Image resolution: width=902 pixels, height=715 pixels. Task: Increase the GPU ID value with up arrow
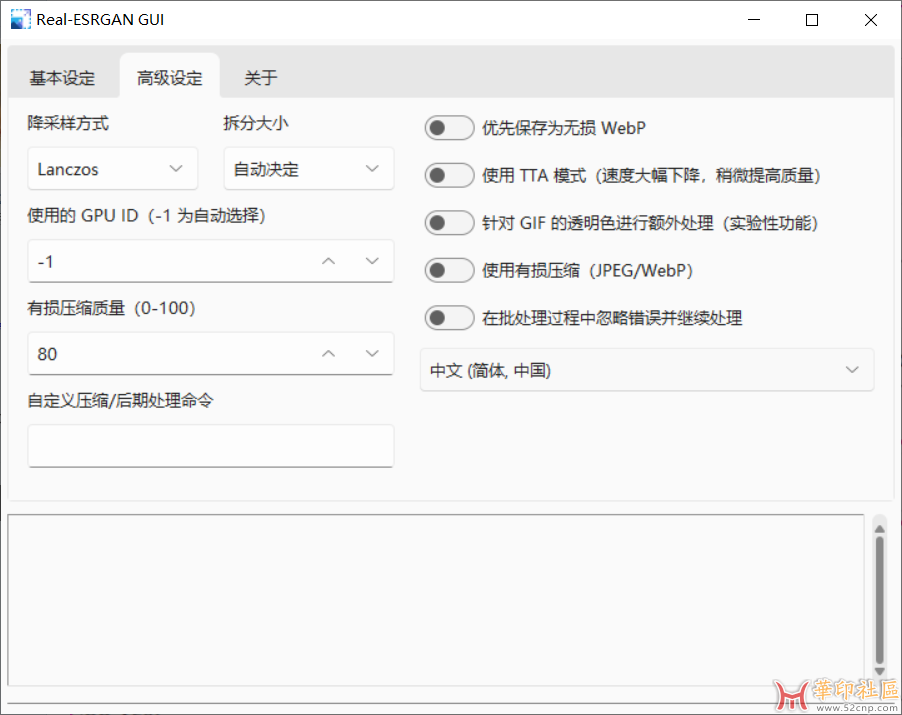point(328,261)
